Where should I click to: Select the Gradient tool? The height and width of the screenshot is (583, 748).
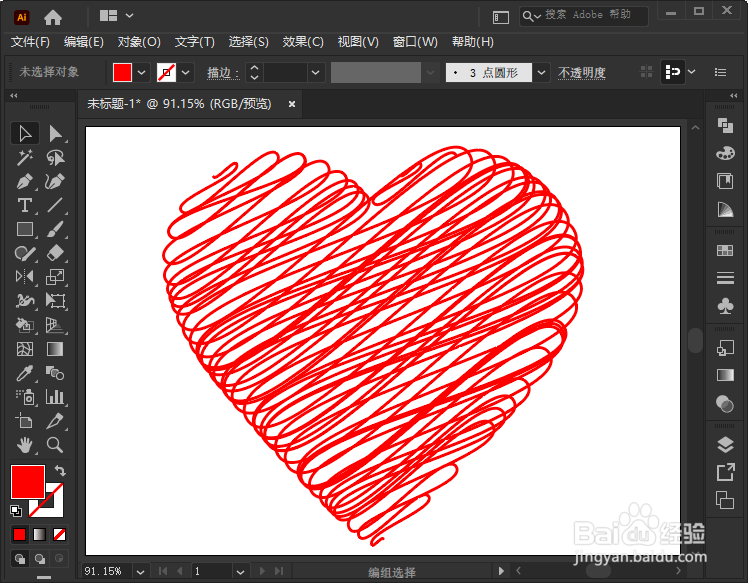coord(55,349)
